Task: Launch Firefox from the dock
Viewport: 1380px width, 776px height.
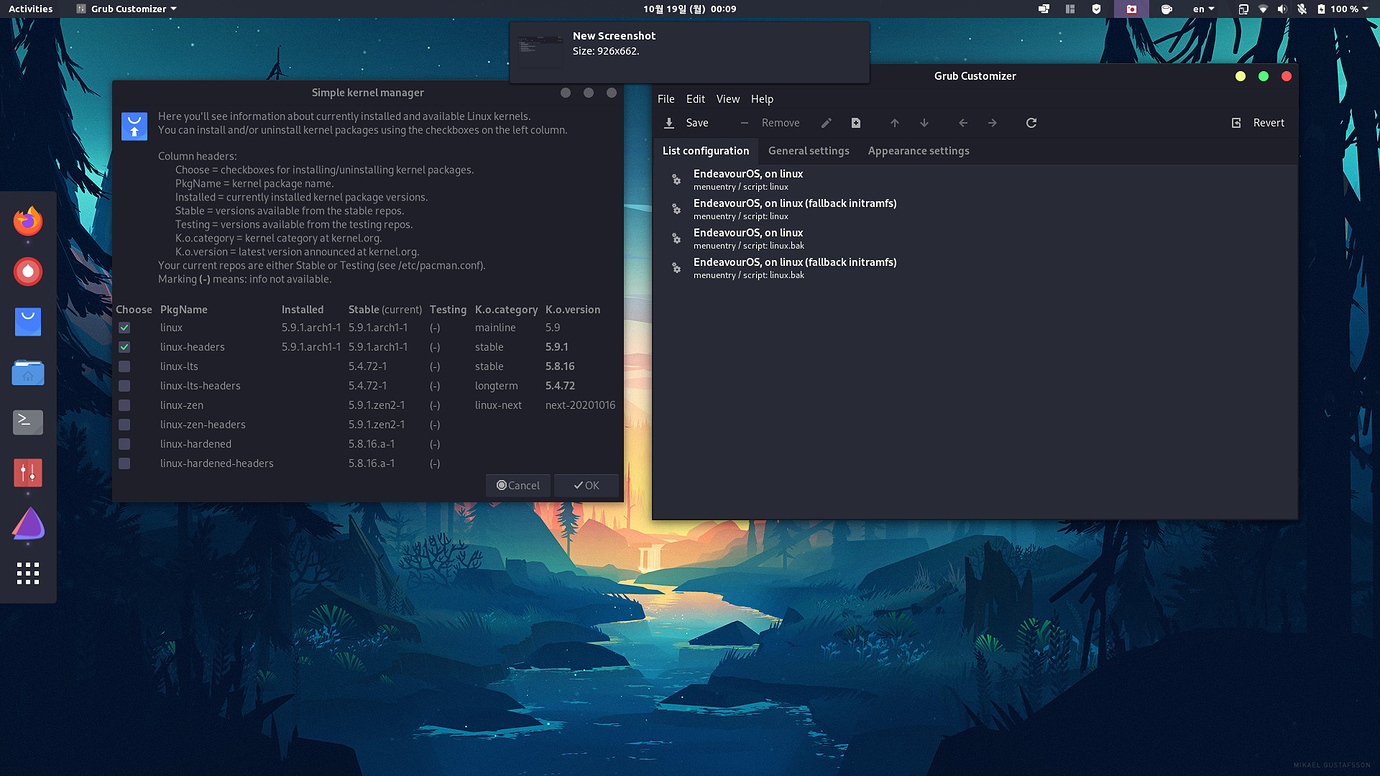Action: click(x=28, y=221)
